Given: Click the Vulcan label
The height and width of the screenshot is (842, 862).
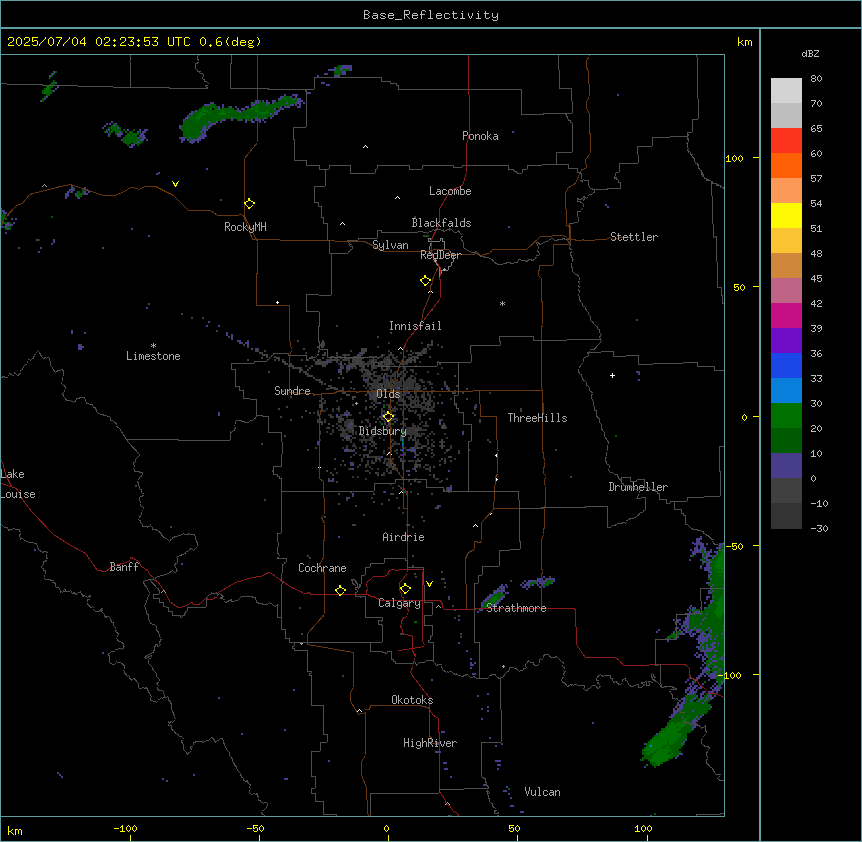Looking at the screenshot, I should [542, 792].
